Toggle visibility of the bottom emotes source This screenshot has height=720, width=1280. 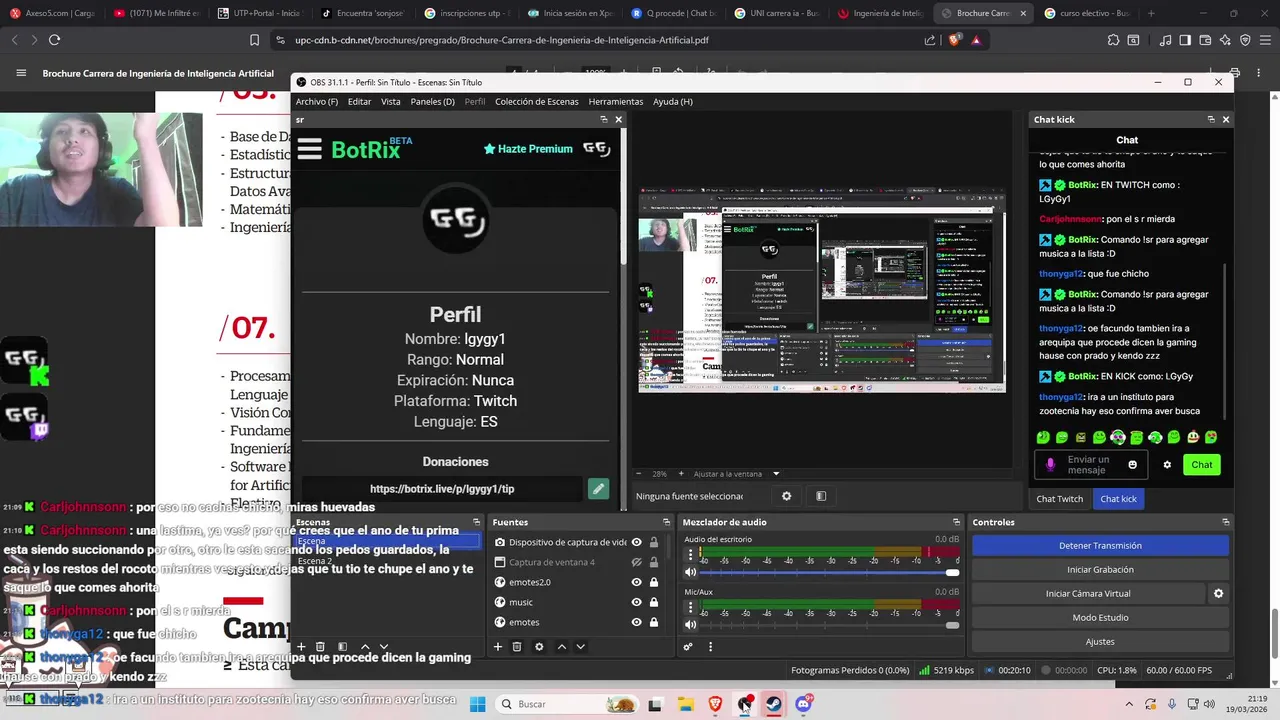(636, 622)
